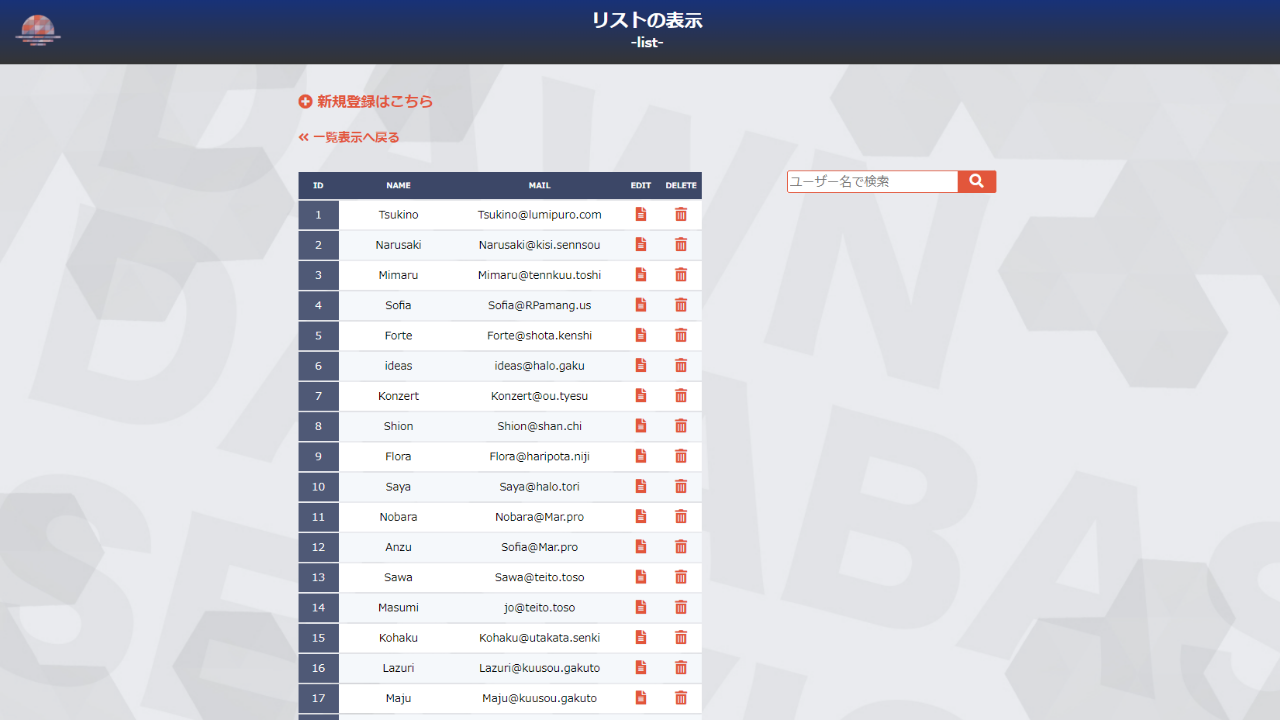Open the edit icon for Konzert
The height and width of the screenshot is (720, 1280).
(640, 395)
